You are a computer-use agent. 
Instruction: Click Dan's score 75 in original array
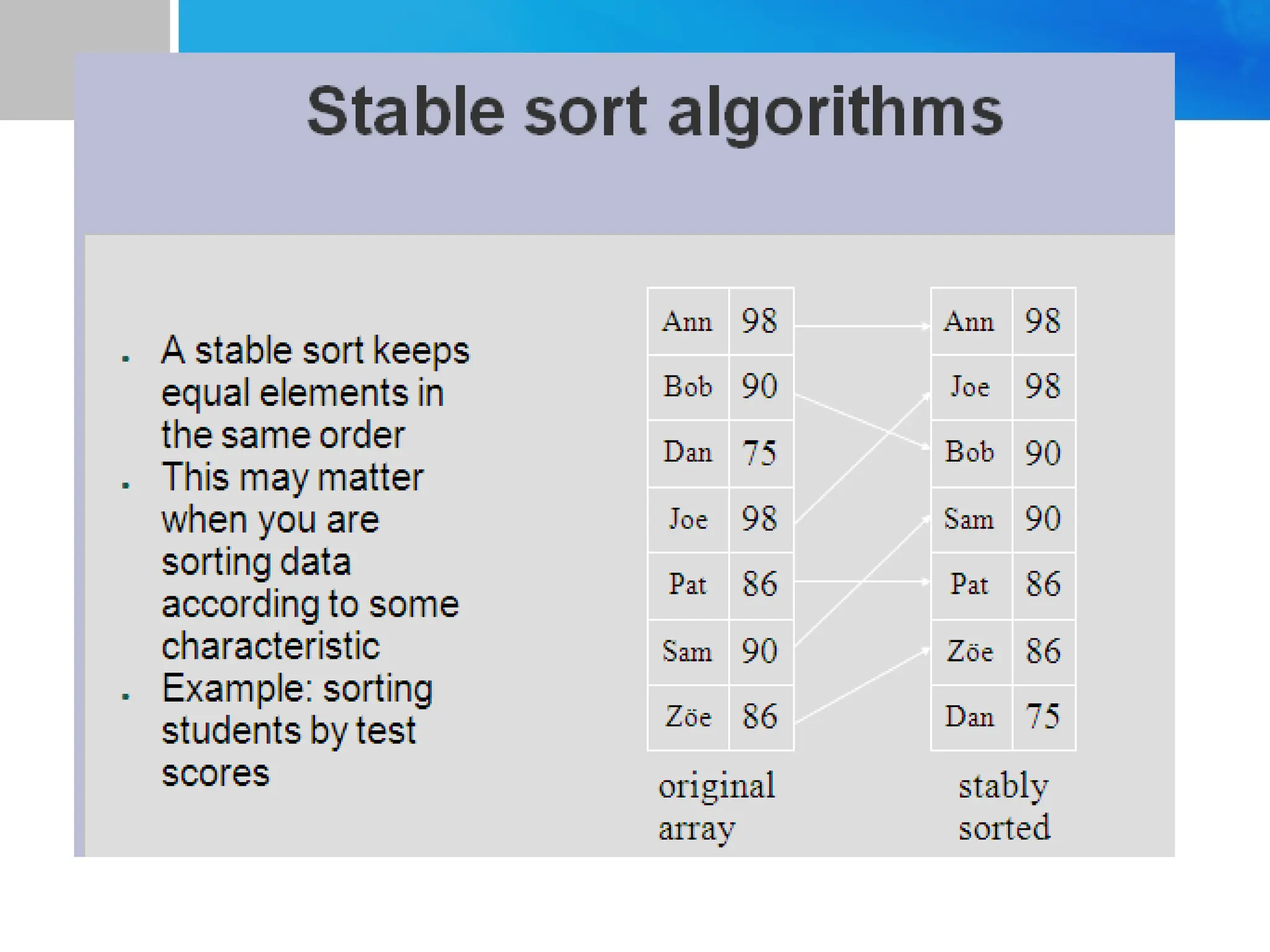760,453
